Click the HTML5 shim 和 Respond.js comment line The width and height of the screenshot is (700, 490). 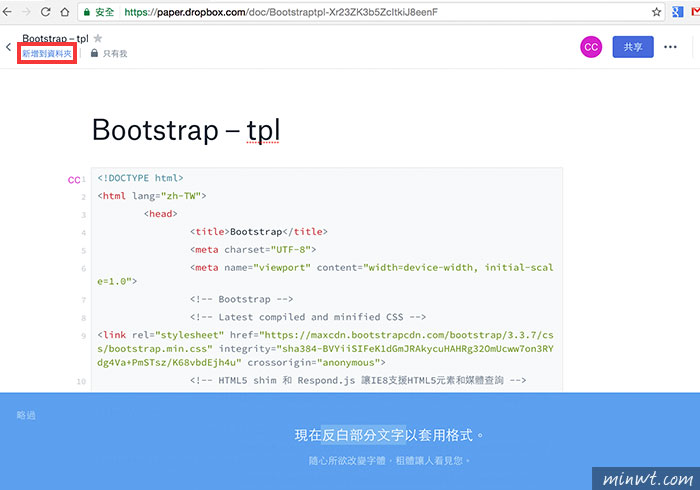(x=358, y=380)
